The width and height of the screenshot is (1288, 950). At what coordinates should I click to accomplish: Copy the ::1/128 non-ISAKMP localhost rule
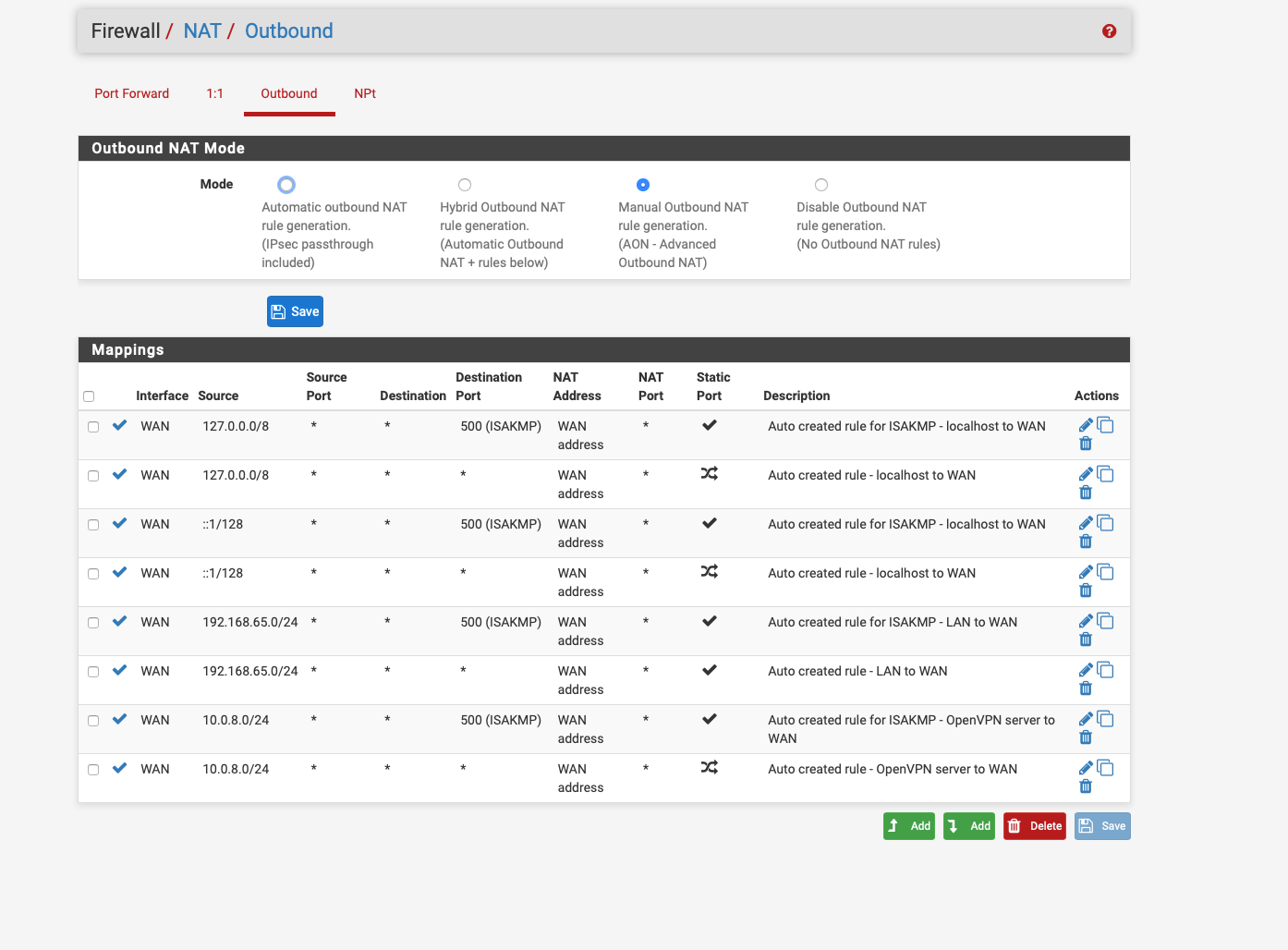[1105, 572]
